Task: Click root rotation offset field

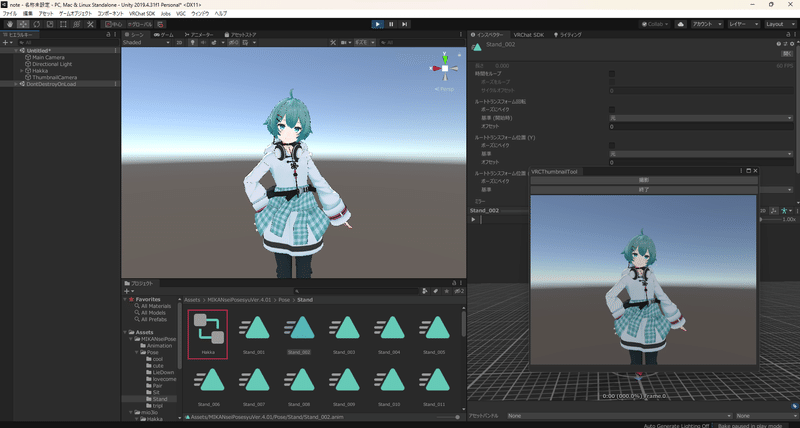Action: [701, 127]
